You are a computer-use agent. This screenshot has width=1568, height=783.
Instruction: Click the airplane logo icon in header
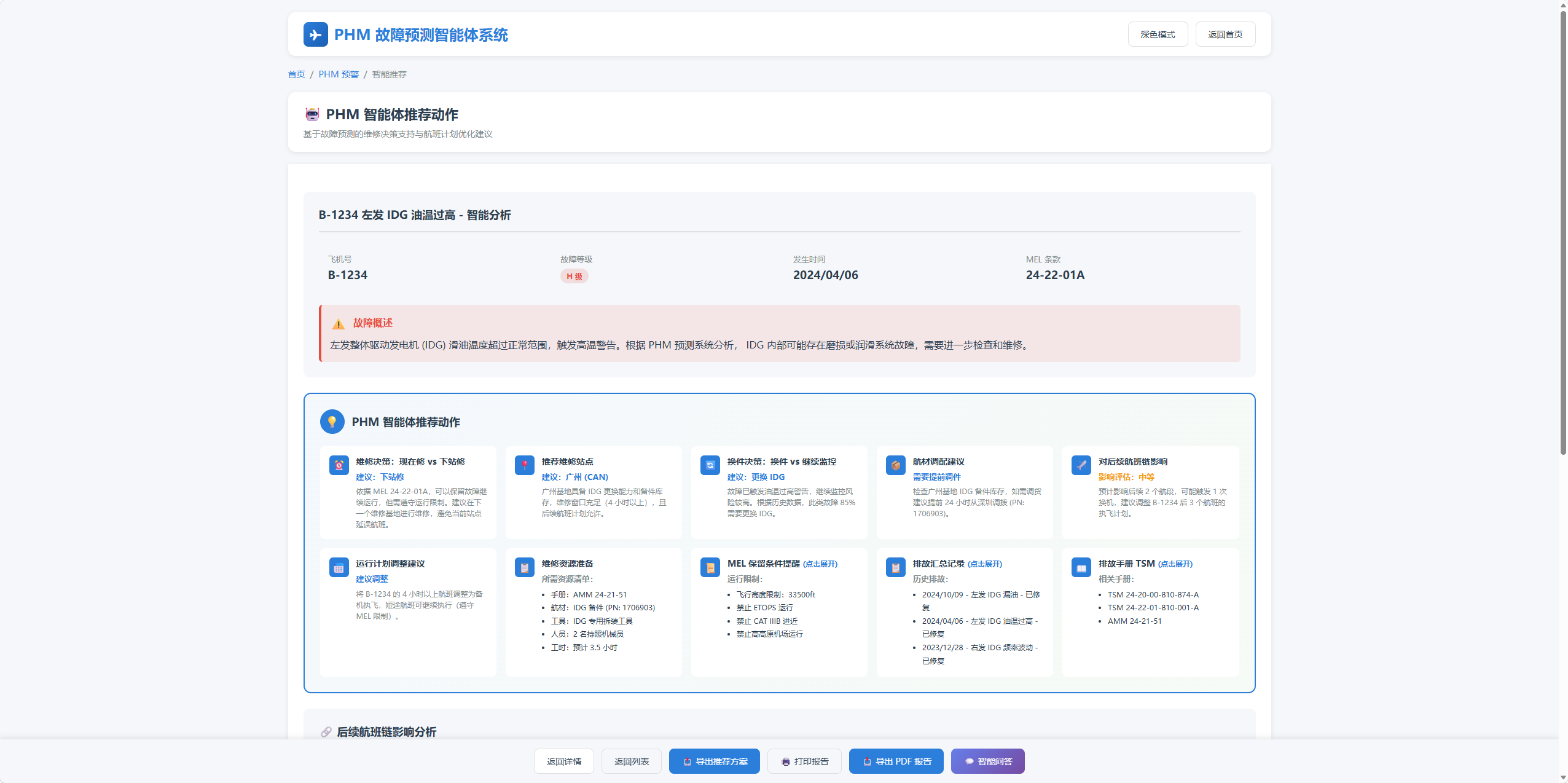click(315, 34)
